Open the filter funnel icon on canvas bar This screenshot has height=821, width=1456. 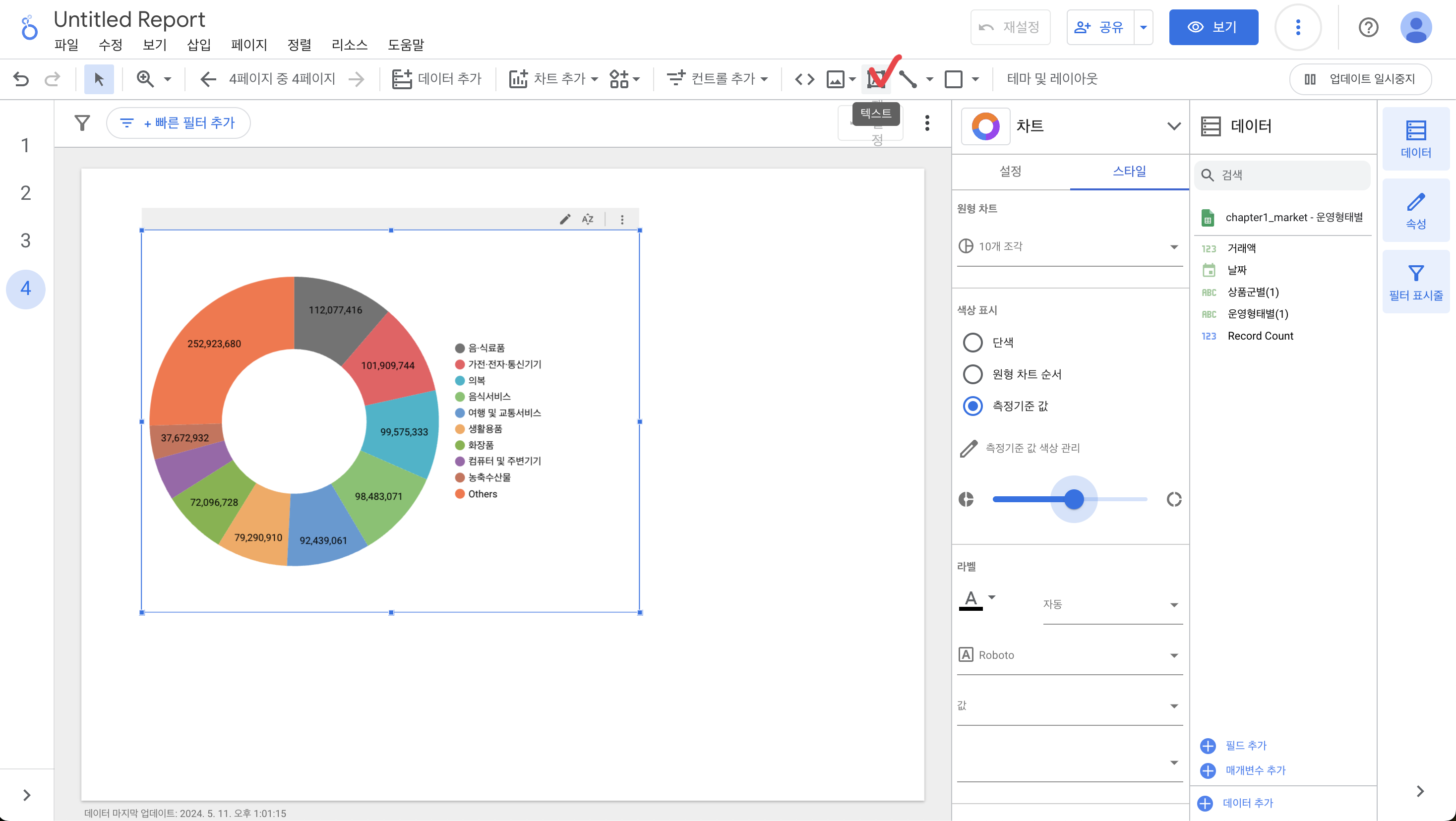point(82,122)
